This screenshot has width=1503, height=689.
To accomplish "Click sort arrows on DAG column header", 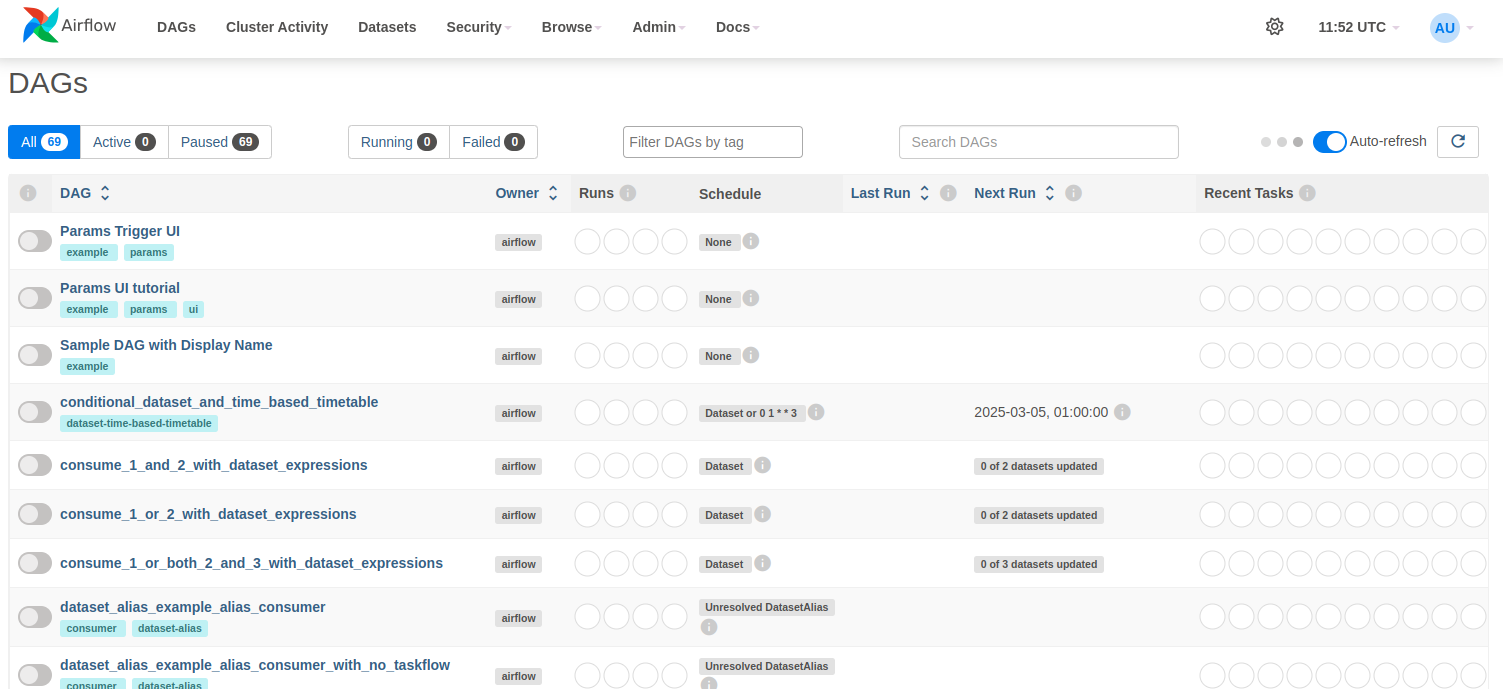I will point(105,193).
